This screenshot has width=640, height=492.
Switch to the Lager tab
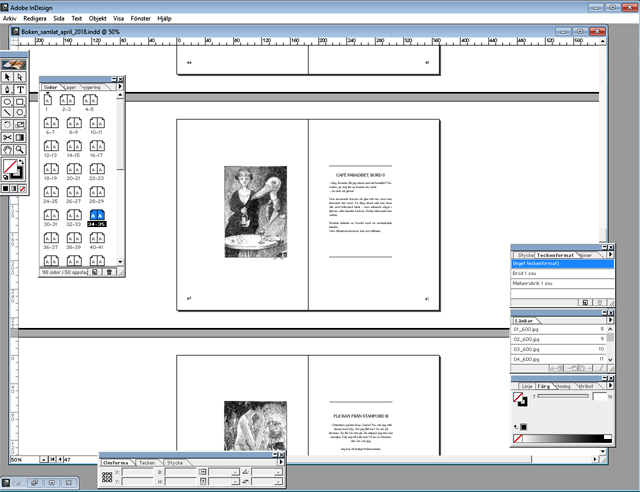coord(71,87)
